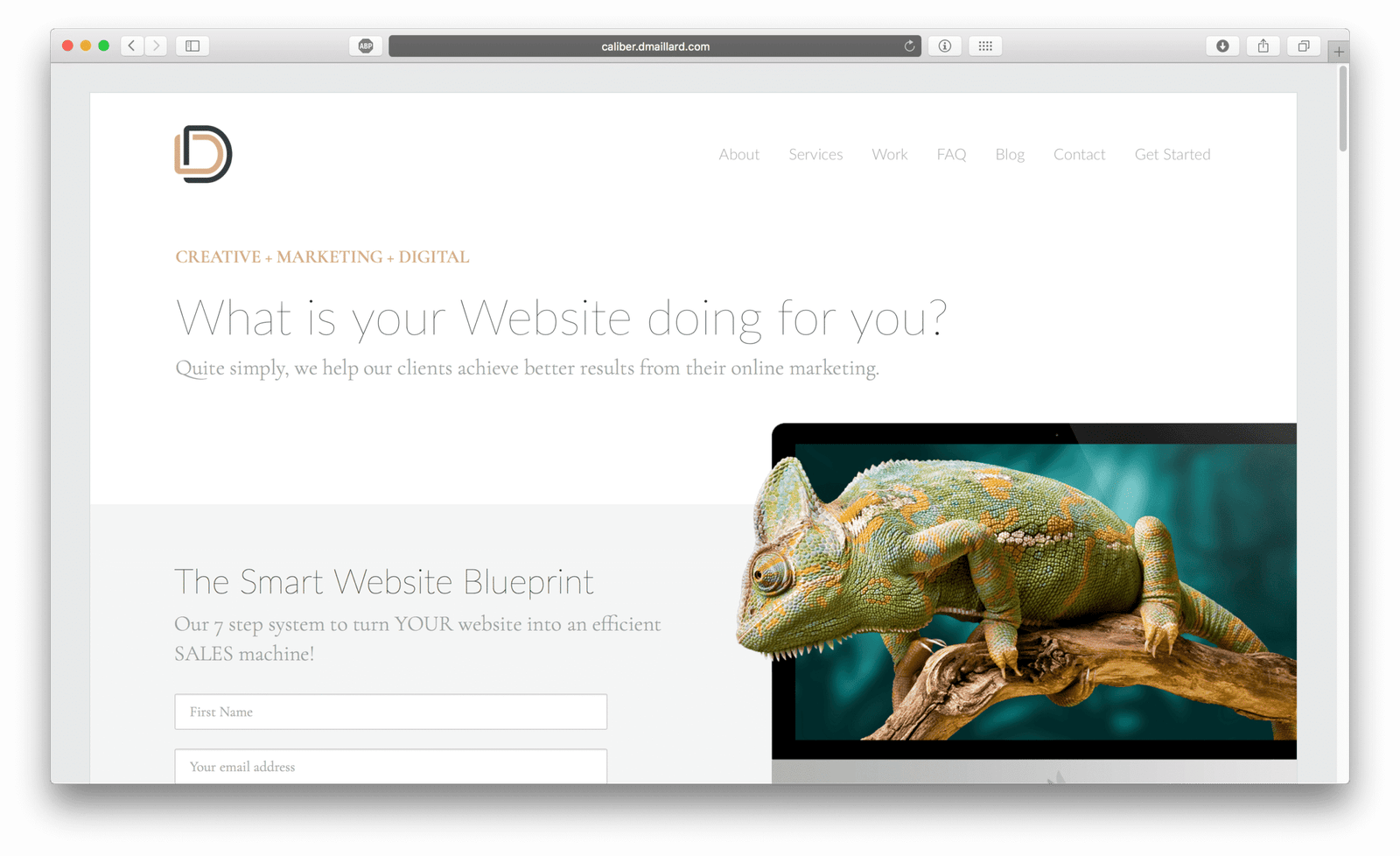Open a new tab with plus button
1400x856 pixels.
pyautogui.click(x=1338, y=52)
